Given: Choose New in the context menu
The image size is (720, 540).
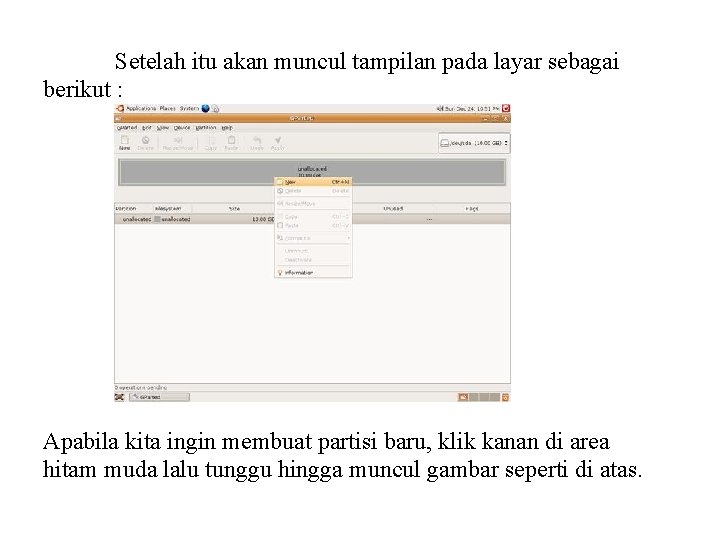Looking at the screenshot, I should pyautogui.click(x=313, y=182).
